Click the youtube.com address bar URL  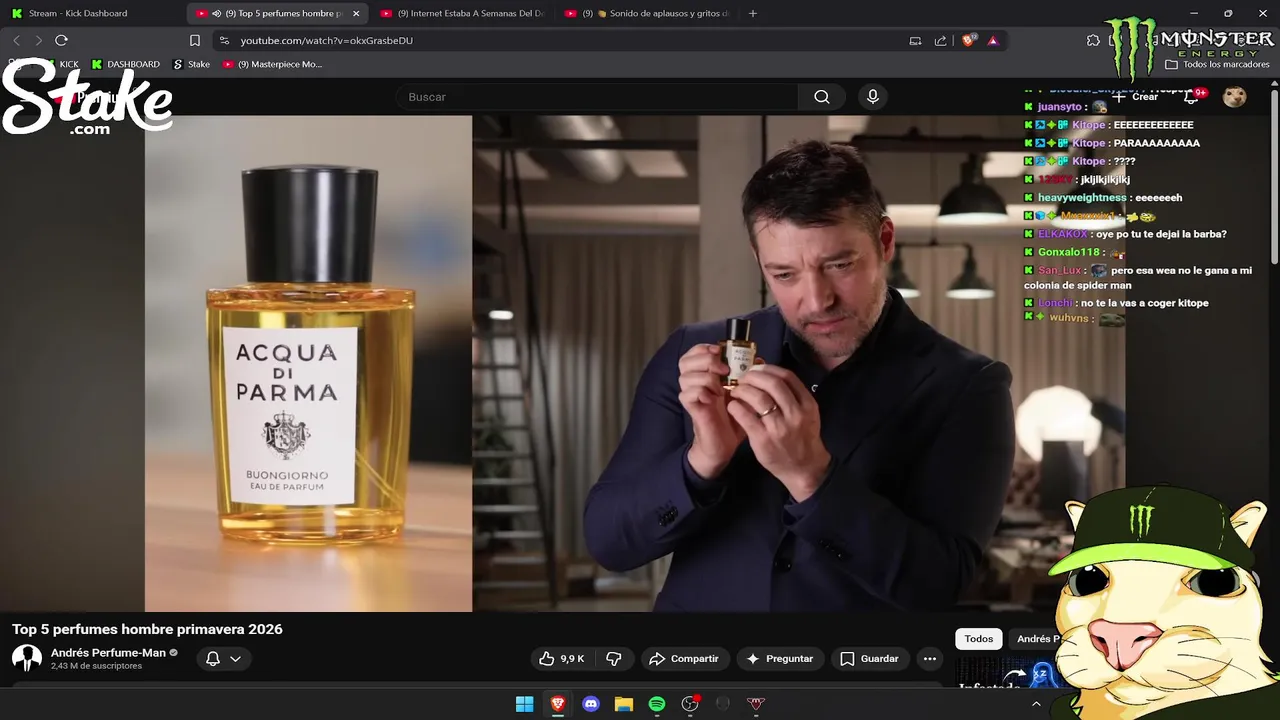[327, 40]
